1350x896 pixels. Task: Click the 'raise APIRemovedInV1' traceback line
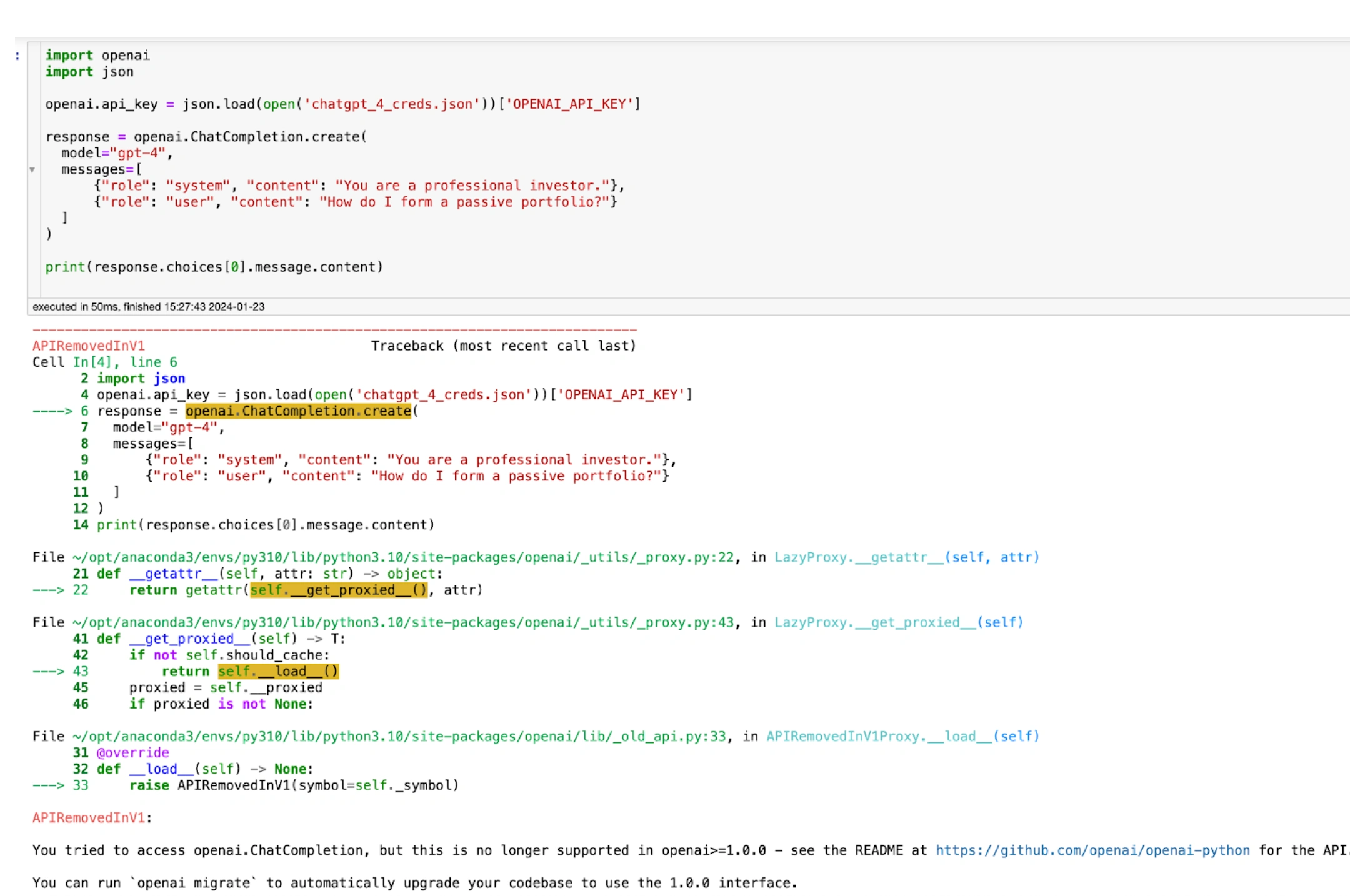(294, 785)
